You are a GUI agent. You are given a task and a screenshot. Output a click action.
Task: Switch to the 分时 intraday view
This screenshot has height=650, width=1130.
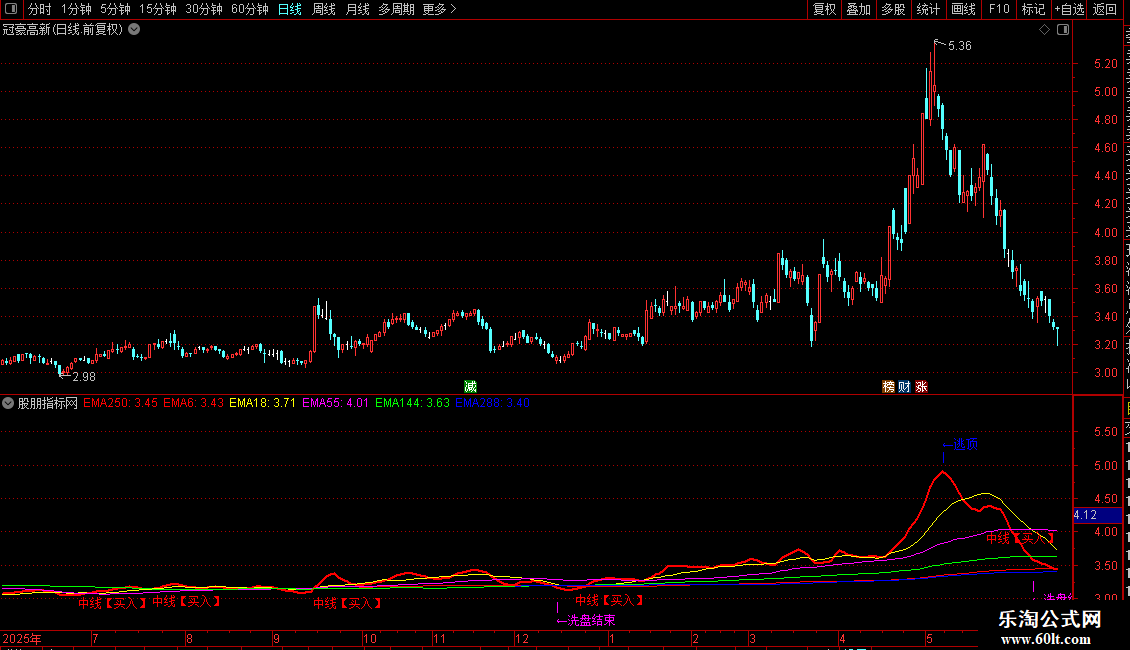pos(40,9)
